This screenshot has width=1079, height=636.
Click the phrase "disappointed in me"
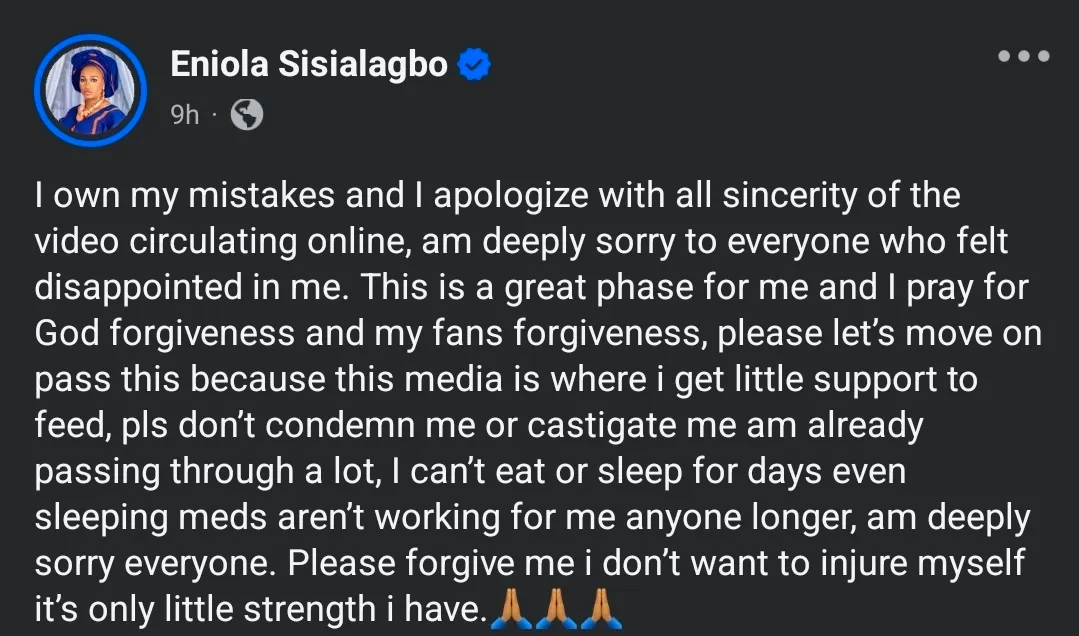[190, 287]
